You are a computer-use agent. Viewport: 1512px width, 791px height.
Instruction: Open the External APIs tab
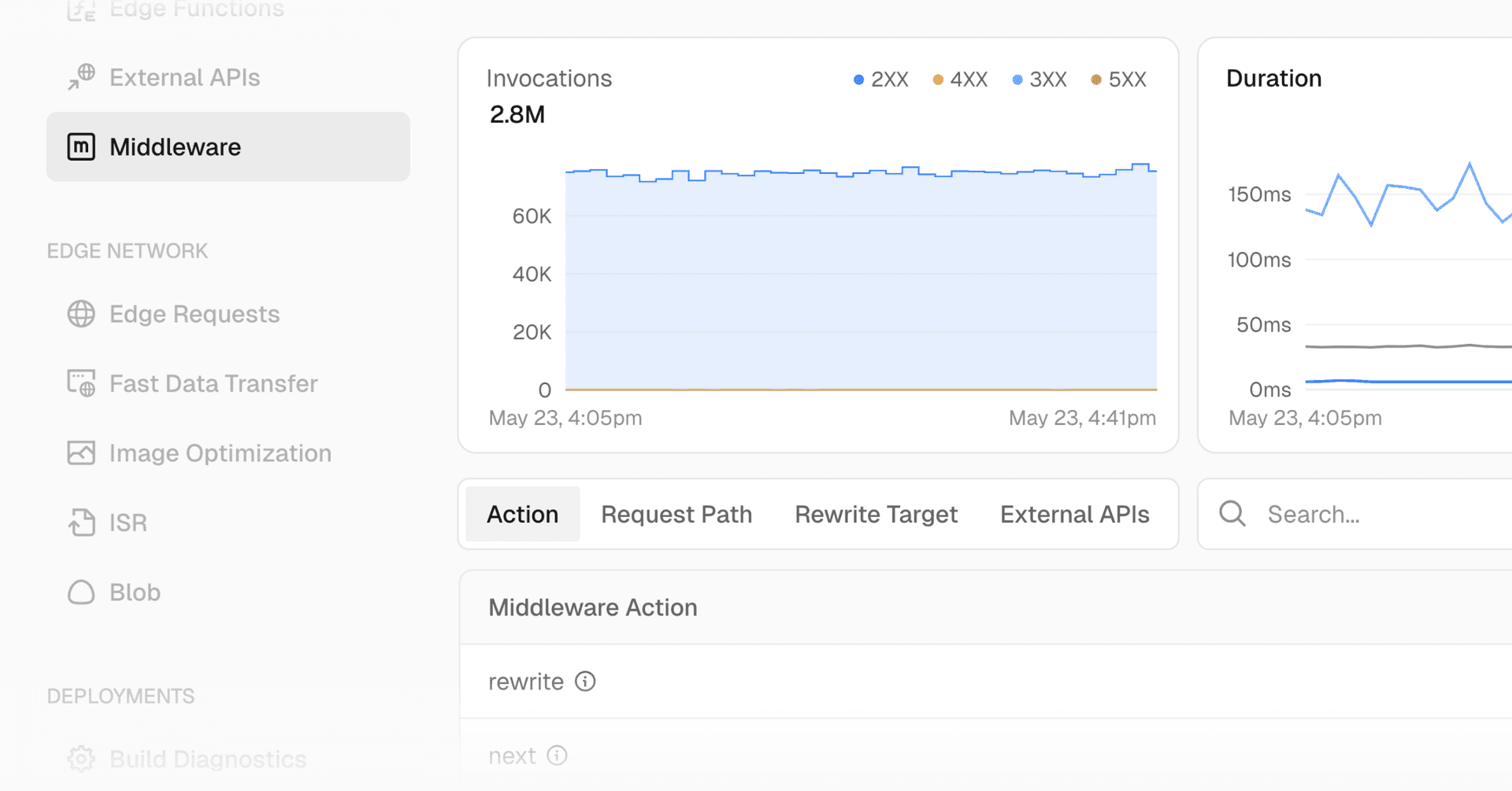click(1074, 514)
